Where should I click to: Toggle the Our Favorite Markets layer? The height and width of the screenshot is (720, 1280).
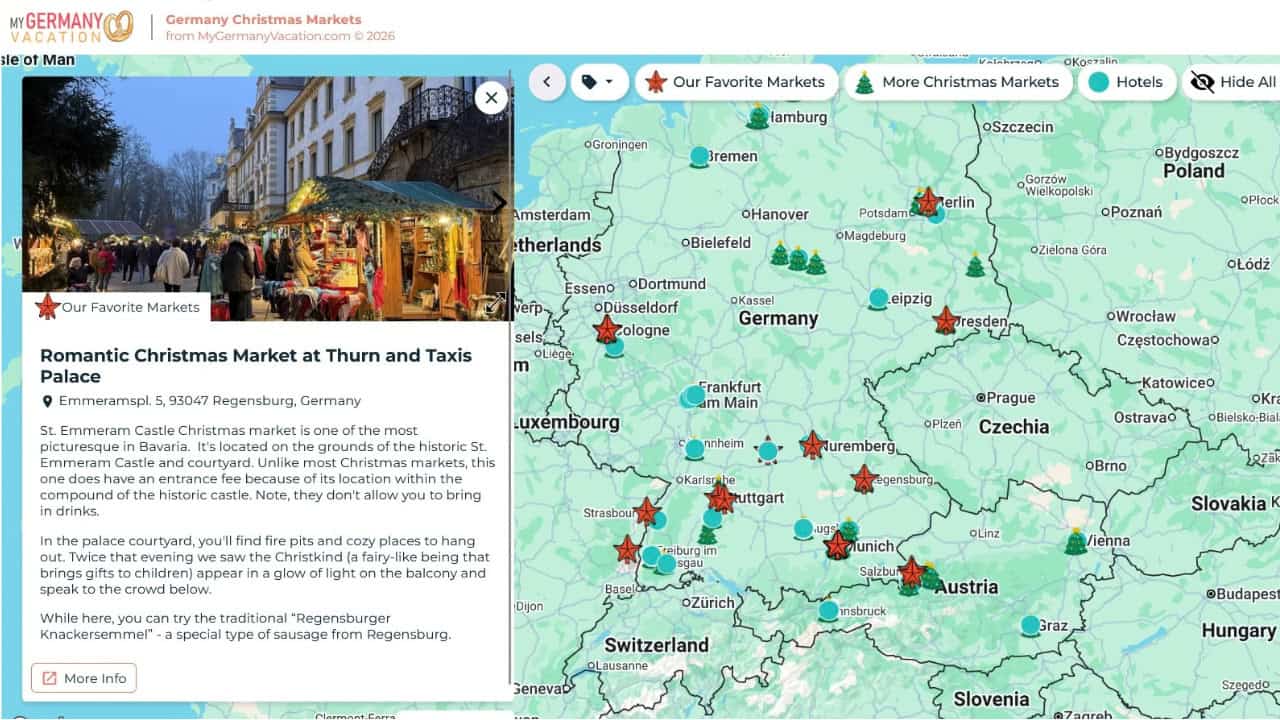[x=737, y=82]
